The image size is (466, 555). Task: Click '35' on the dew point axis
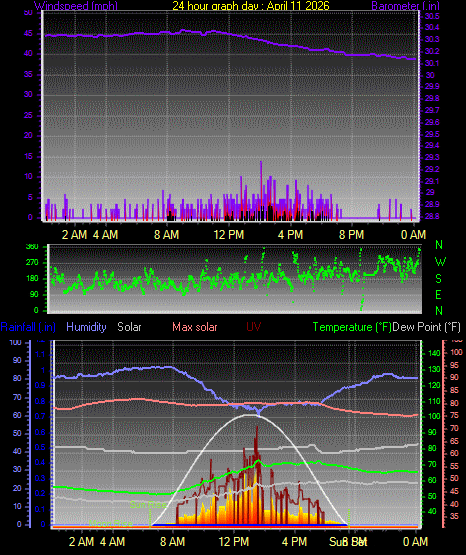point(454,516)
